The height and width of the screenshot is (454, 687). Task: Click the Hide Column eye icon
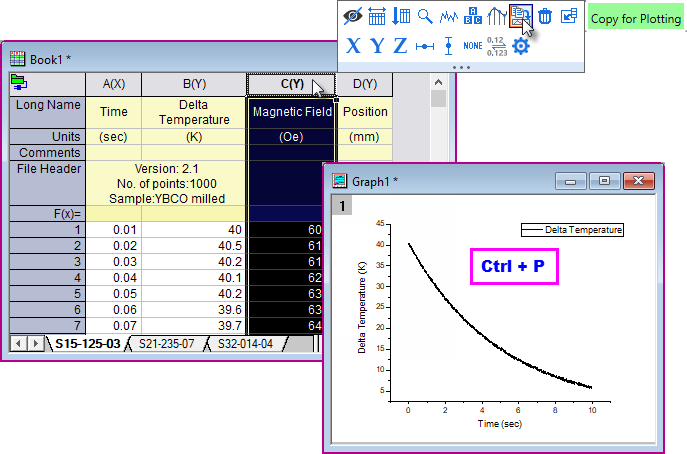click(x=352, y=15)
